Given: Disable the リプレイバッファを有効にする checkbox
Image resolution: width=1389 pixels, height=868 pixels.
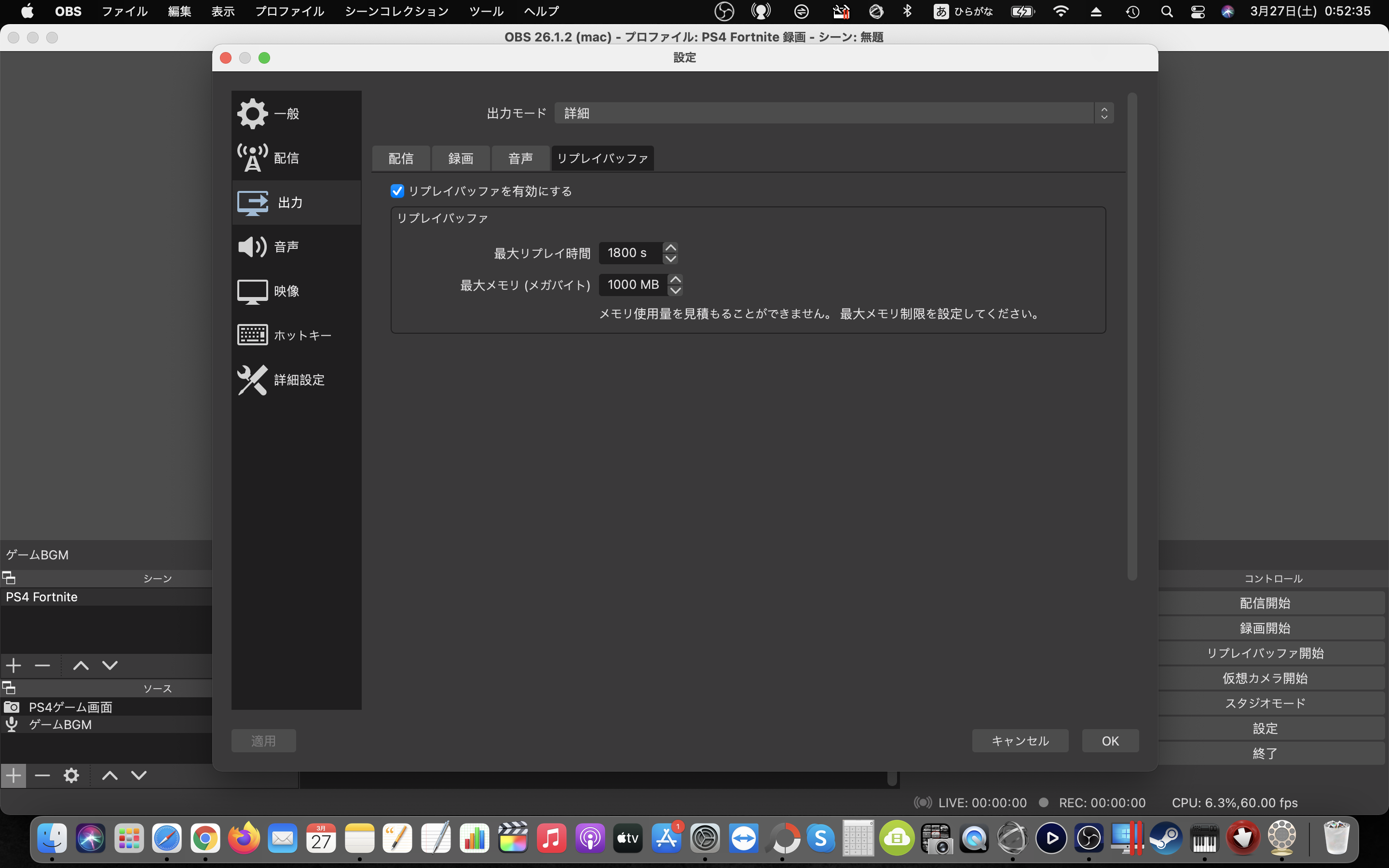Looking at the screenshot, I should pyautogui.click(x=397, y=191).
